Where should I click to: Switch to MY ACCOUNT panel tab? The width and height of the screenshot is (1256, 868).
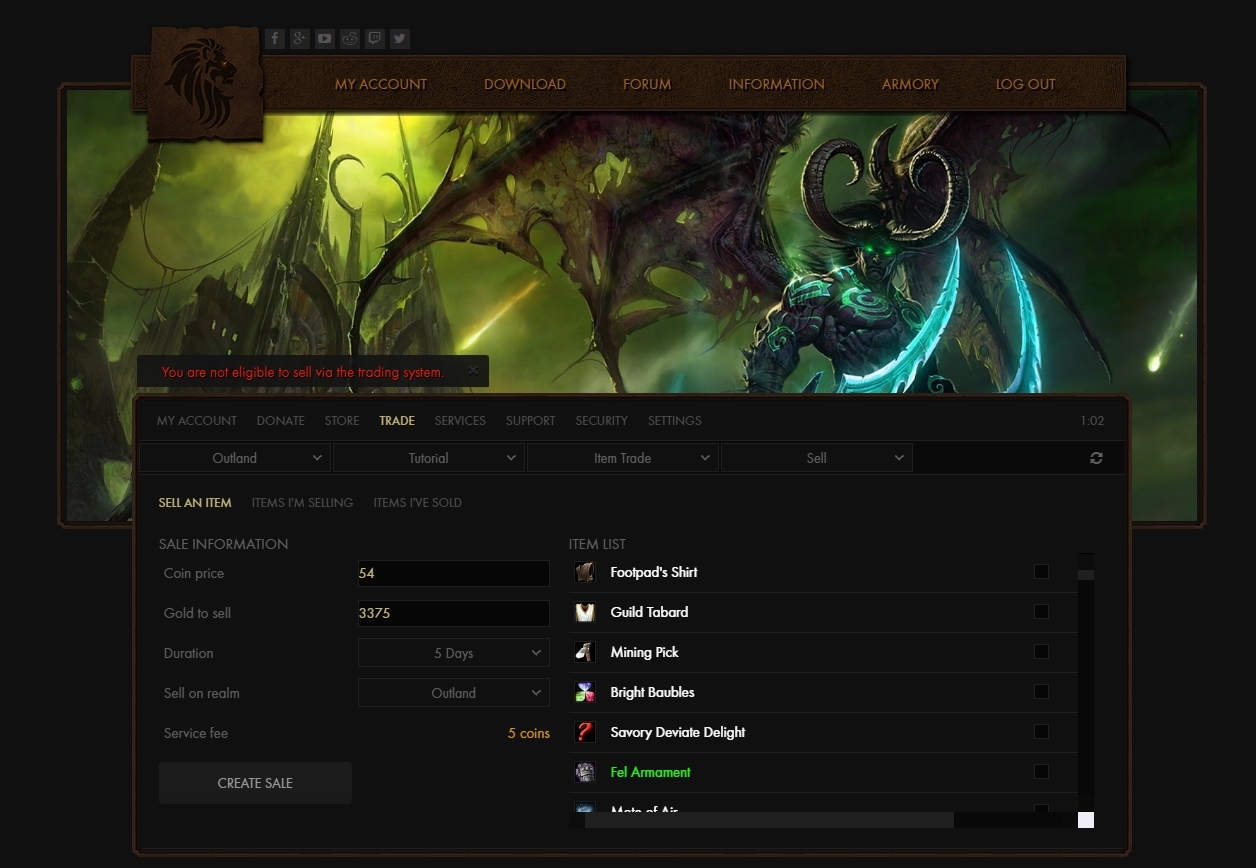[197, 421]
